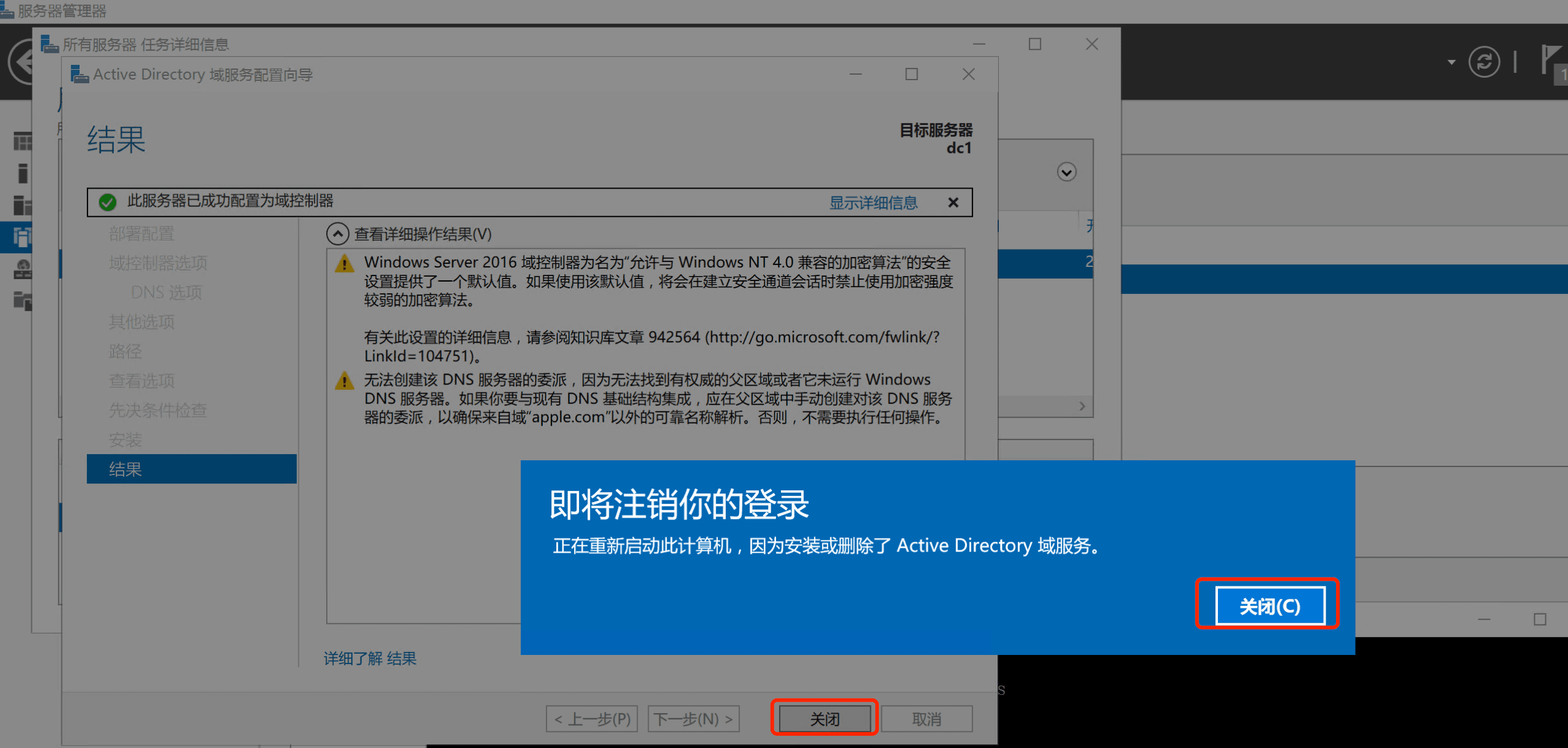The image size is (1568, 748).
Task: Open the notifications flag icon
Action: pyautogui.click(x=1551, y=60)
